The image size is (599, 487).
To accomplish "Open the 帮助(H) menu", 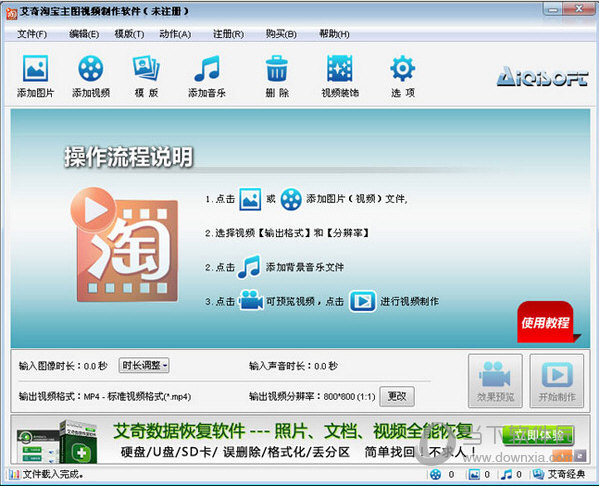I will [334, 34].
